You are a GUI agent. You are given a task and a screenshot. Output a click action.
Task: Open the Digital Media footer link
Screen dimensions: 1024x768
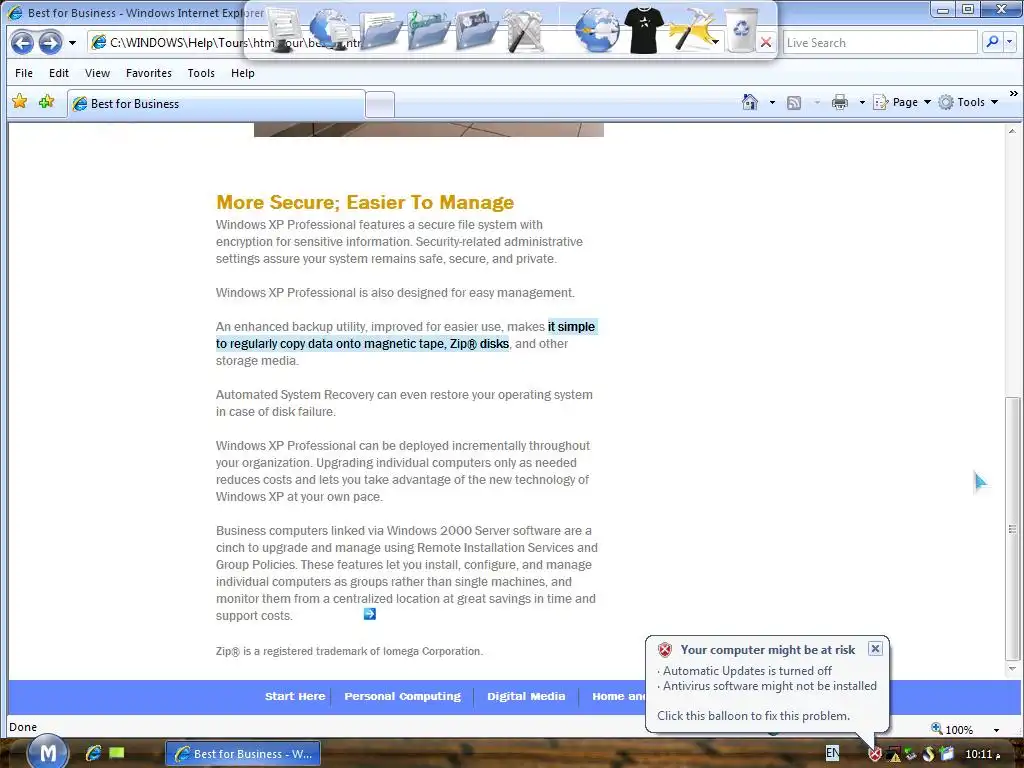[526, 696]
